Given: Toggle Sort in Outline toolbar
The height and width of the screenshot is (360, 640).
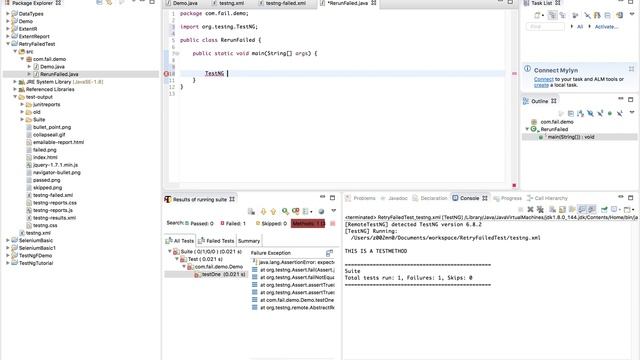Looking at the screenshot, I should (580, 113).
